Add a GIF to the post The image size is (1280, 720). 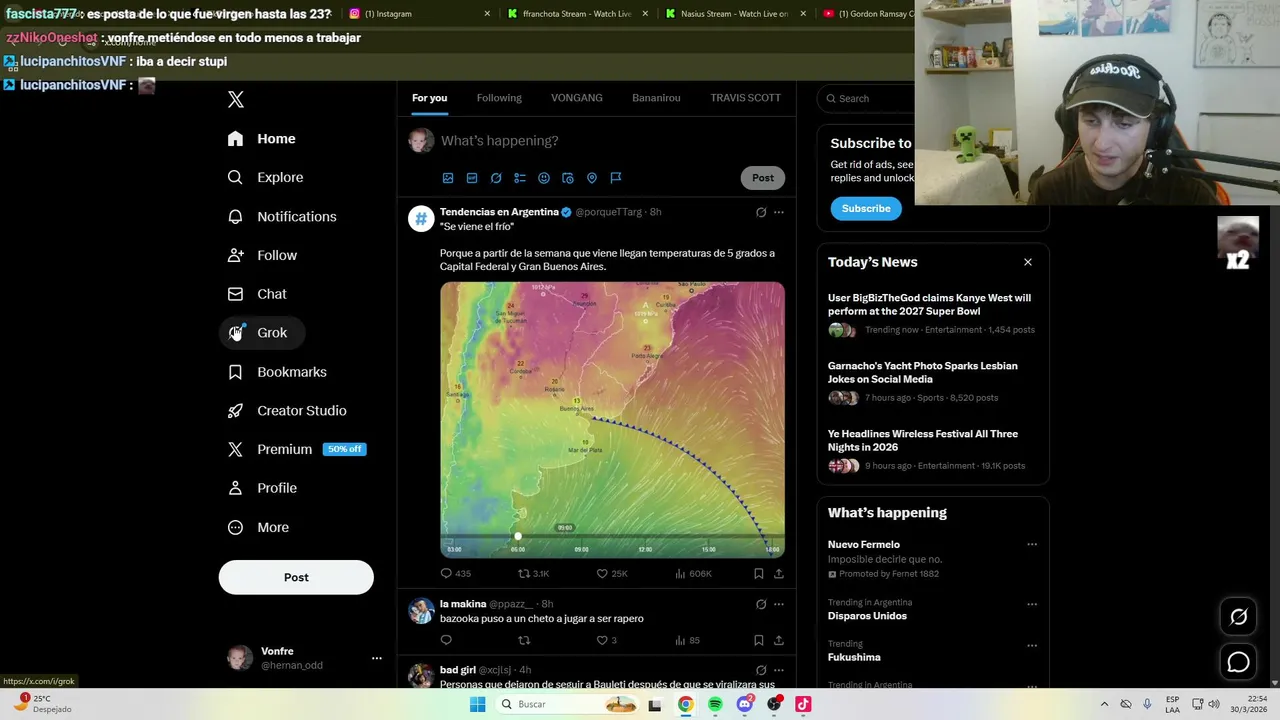[x=472, y=178]
